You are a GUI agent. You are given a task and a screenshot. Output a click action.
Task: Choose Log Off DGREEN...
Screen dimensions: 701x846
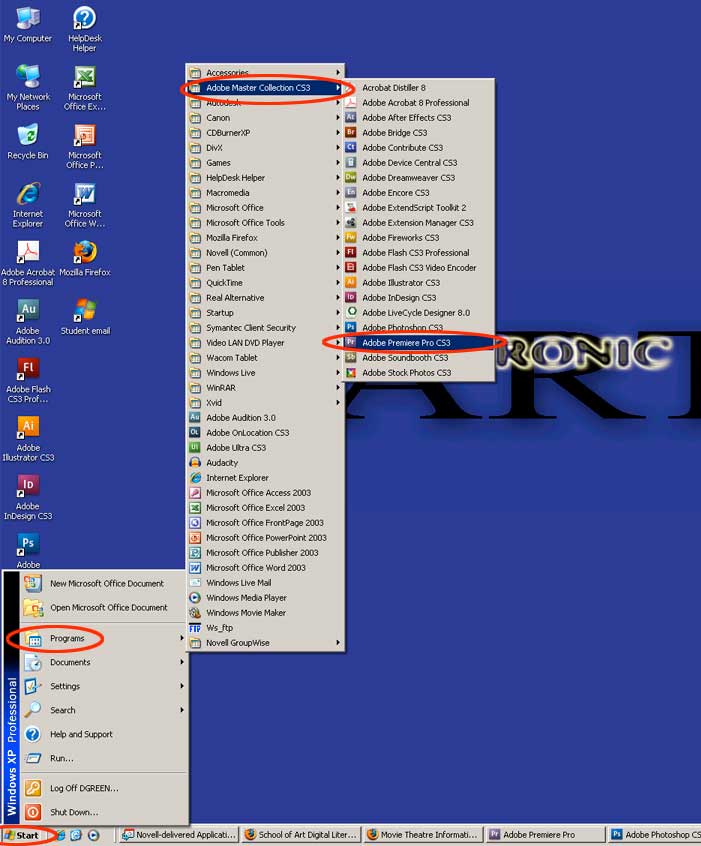coord(104,788)
